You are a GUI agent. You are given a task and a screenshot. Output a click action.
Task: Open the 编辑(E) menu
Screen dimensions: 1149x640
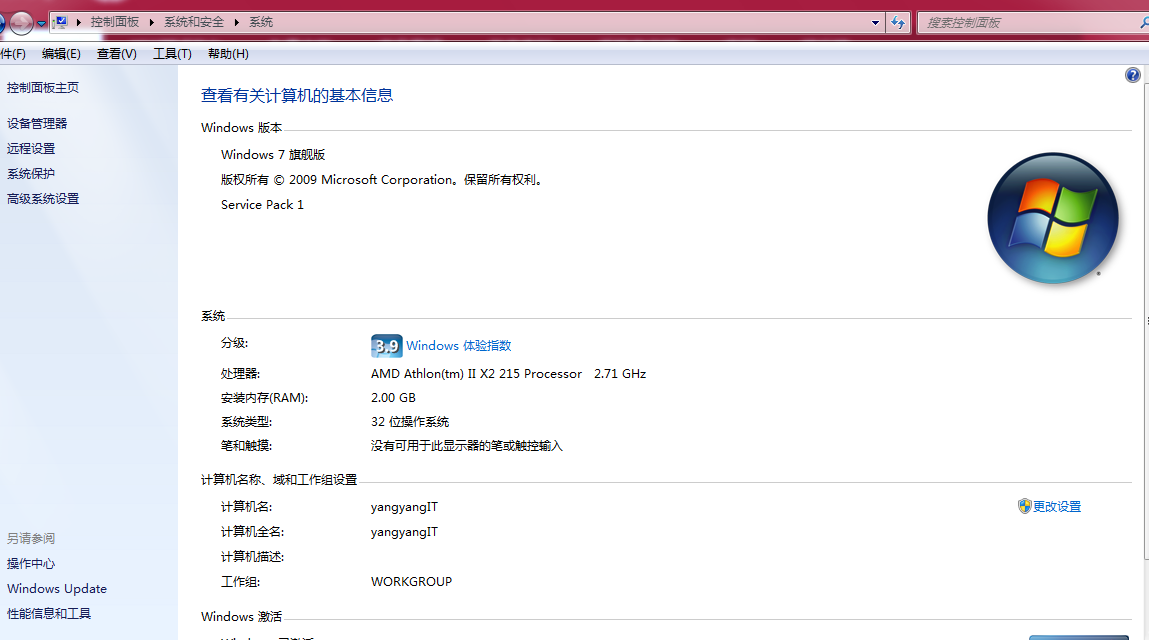pos(61,54)
